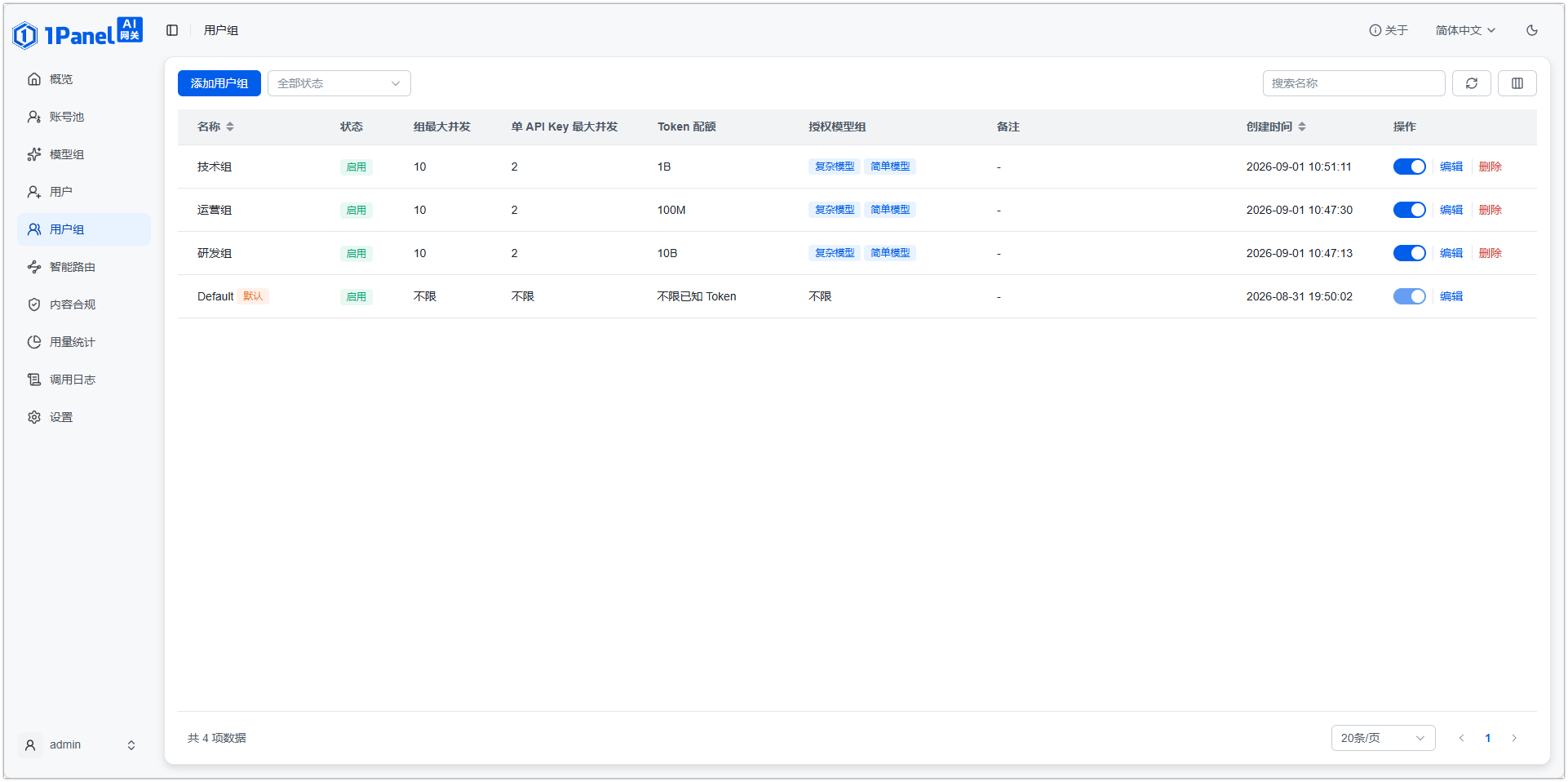
Task: Open the 20条/页 page size dropdown
Action: click(x=1383, y=738)
